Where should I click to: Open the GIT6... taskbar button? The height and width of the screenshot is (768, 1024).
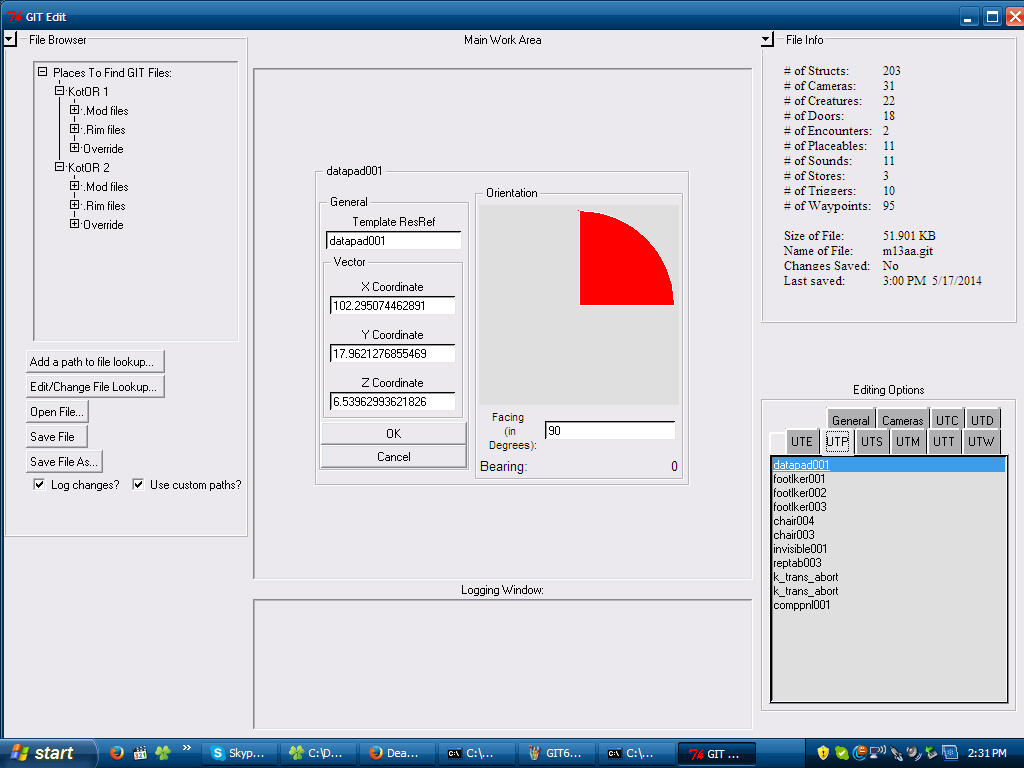click(x=556, y=753)
